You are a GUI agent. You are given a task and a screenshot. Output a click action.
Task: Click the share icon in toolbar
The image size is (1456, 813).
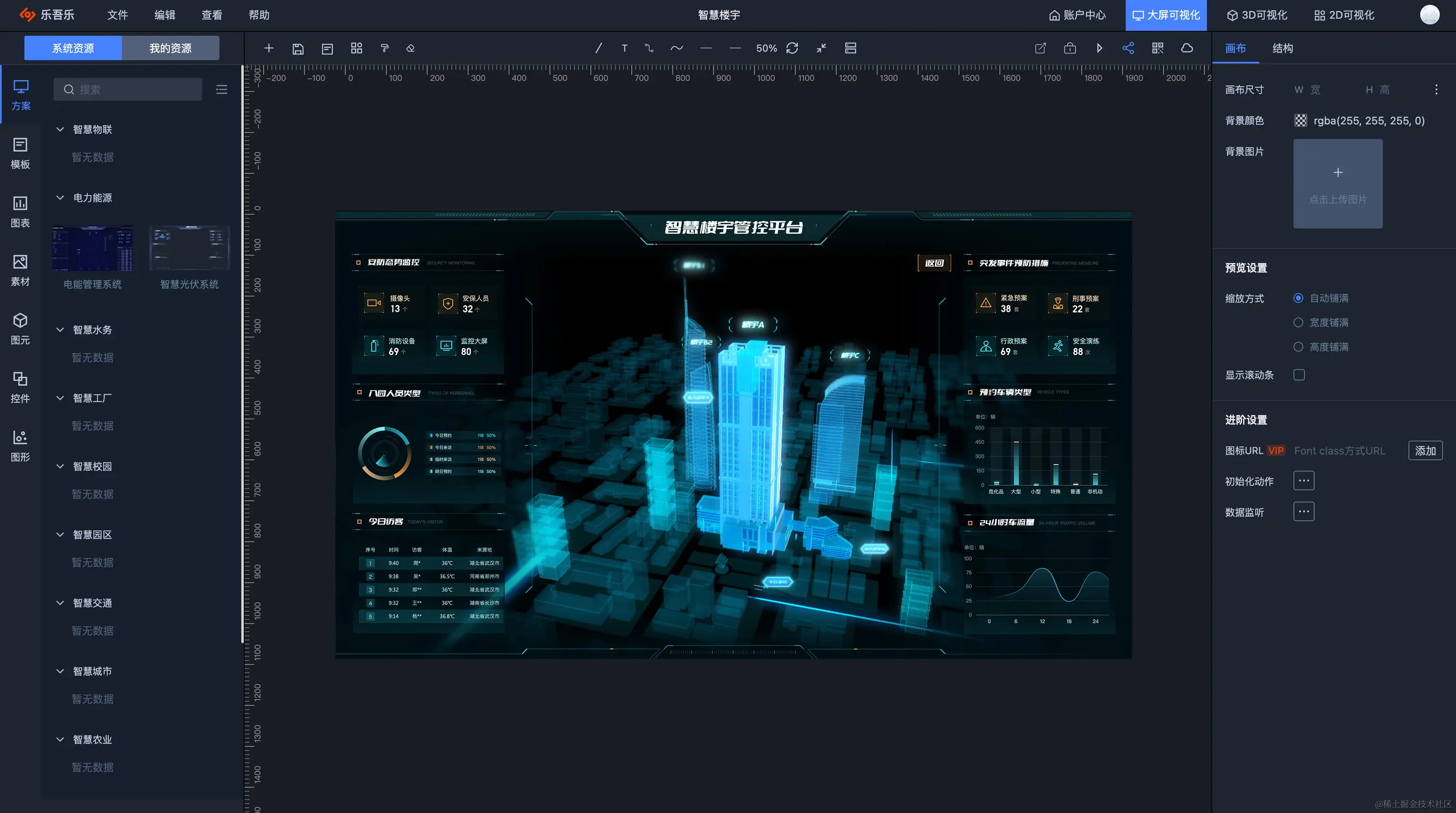pos(1128,49)
